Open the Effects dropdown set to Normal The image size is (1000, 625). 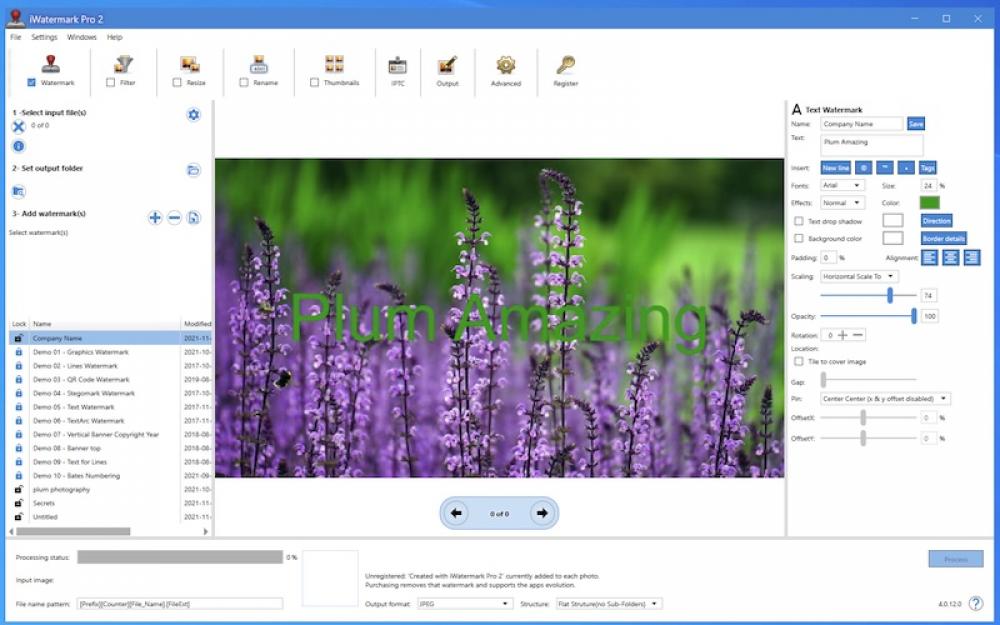tap(841, 202)
